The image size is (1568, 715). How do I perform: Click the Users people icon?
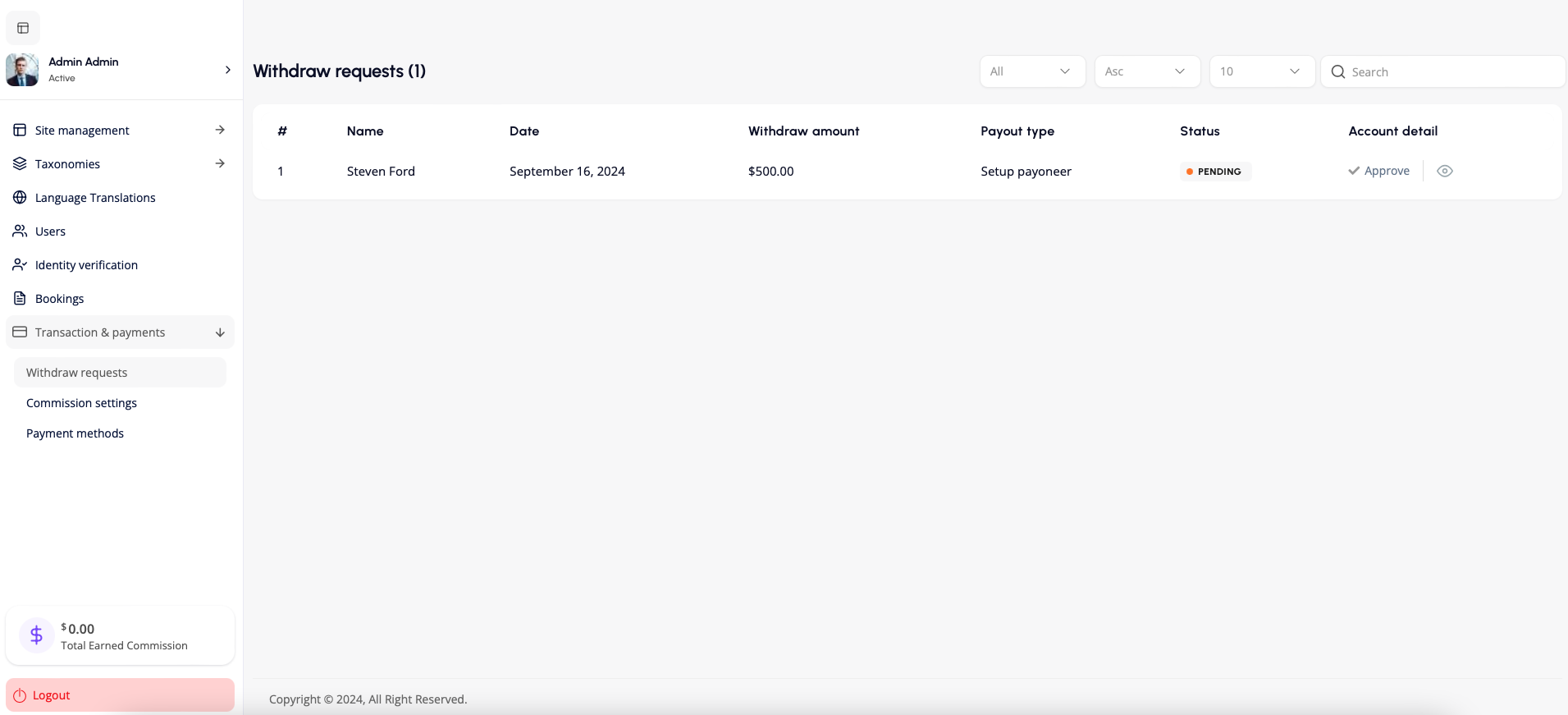20,231
